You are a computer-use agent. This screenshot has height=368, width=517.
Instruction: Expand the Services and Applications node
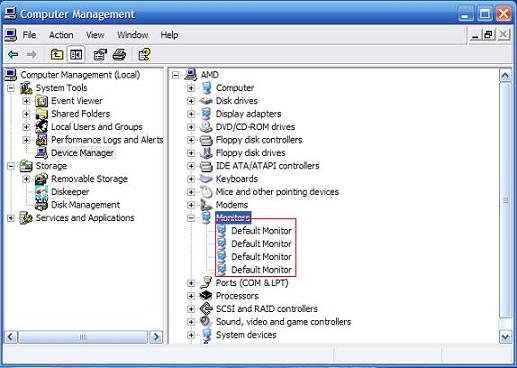[x=11, y=218]
